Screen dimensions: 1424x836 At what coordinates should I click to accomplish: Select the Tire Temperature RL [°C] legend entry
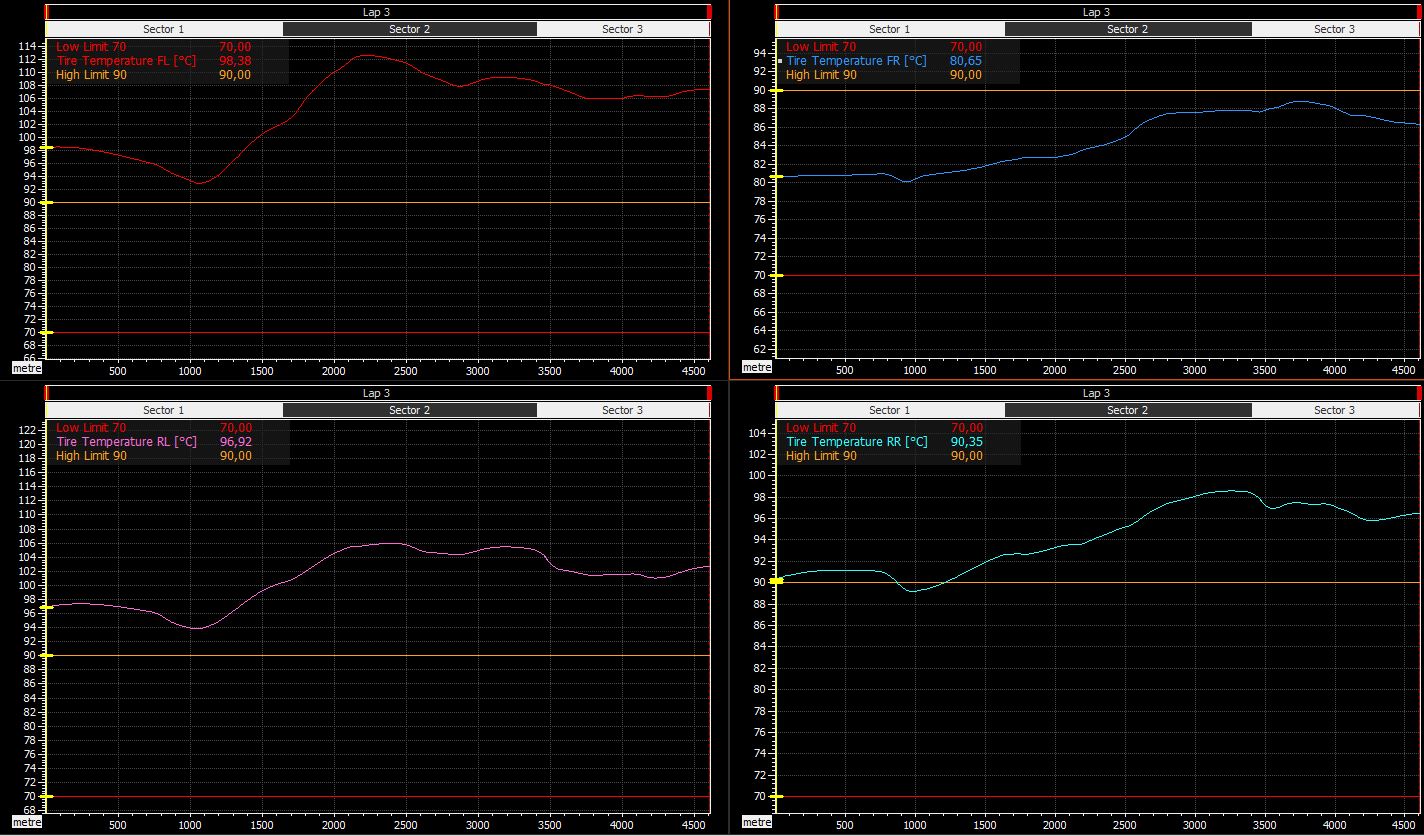tap(126, 442)
